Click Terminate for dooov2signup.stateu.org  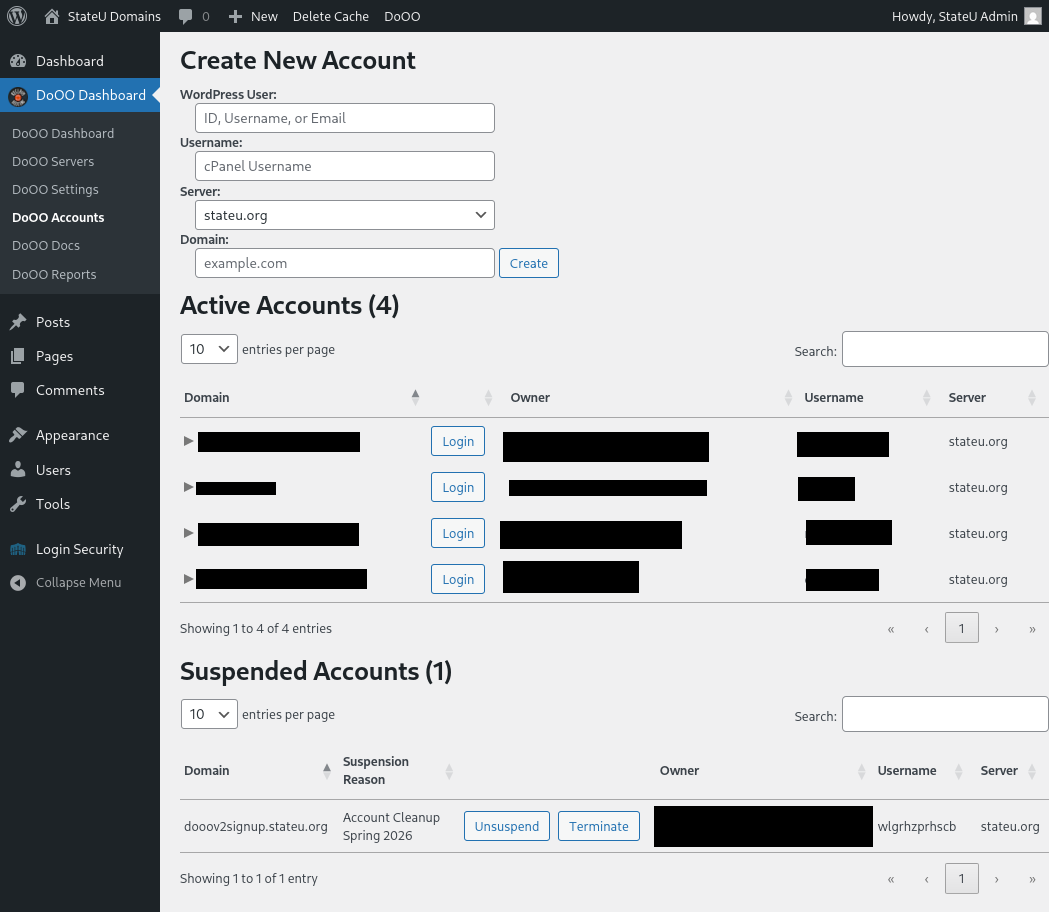pyautogui.click(x=599, y=826)
